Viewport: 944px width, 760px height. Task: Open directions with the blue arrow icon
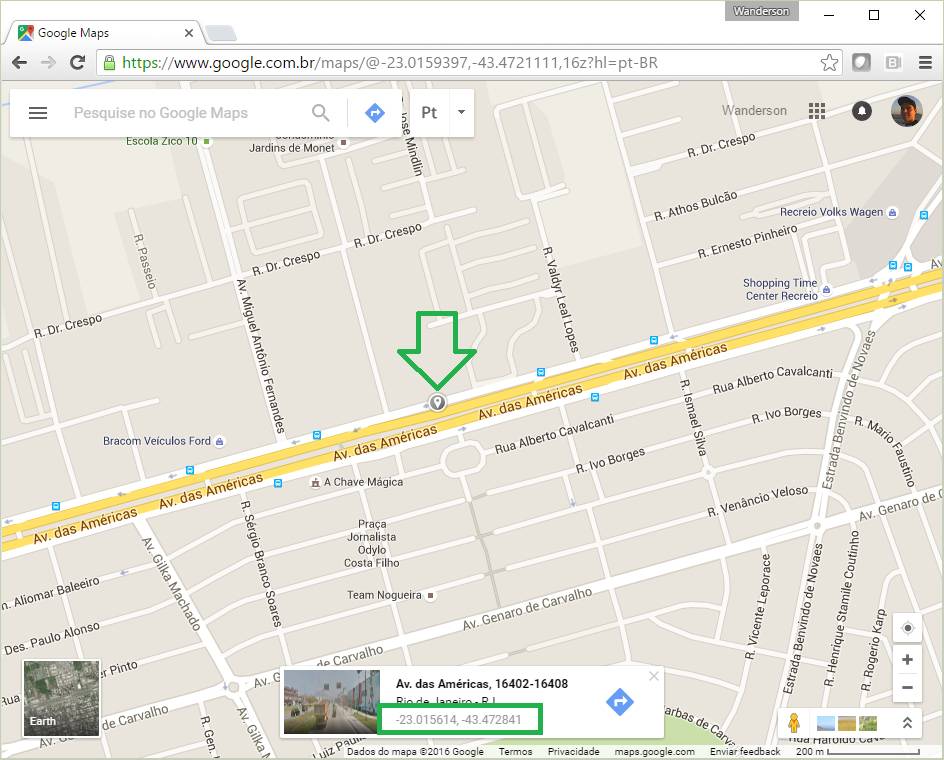374,112
